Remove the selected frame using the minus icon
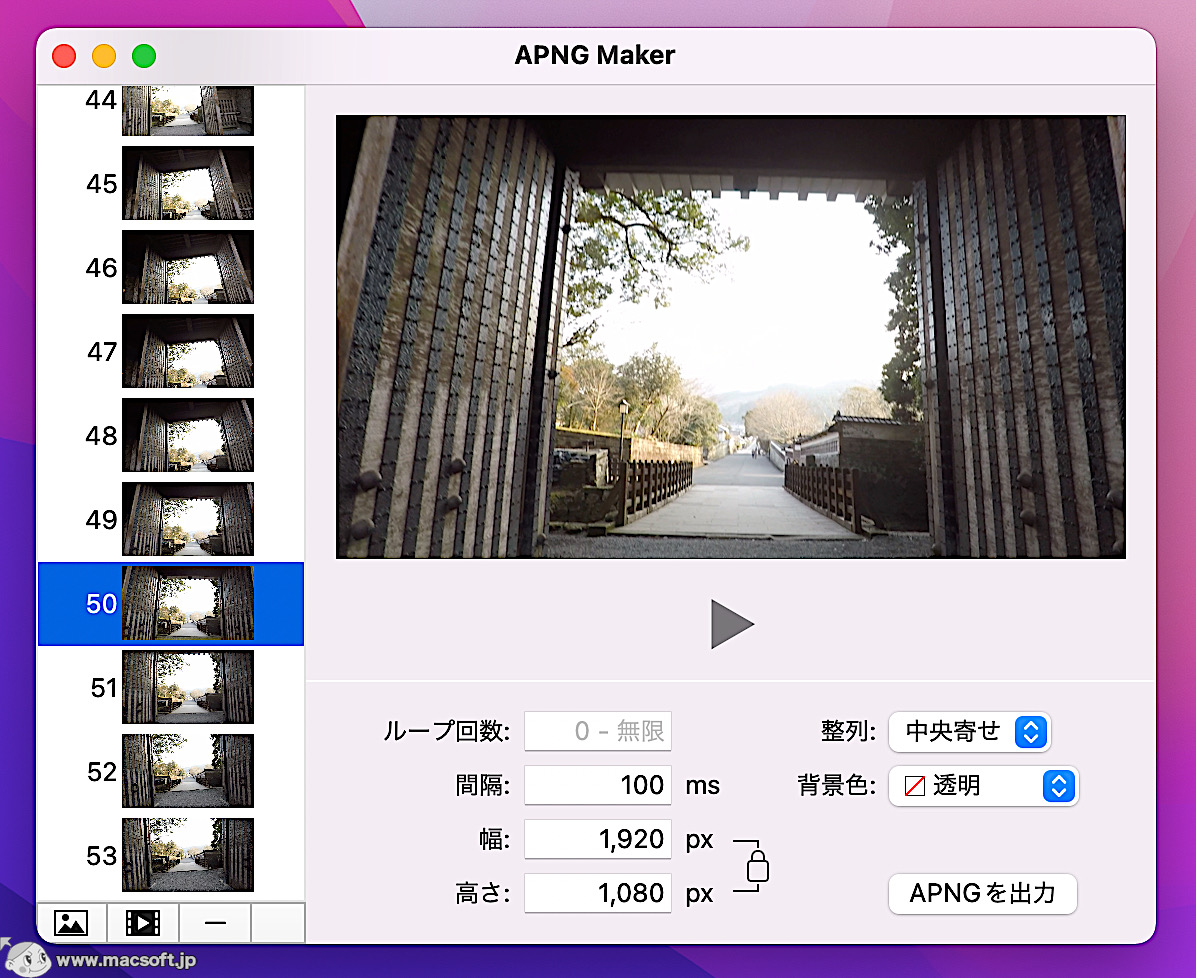The image size is (1196, 978). [214, 922]
